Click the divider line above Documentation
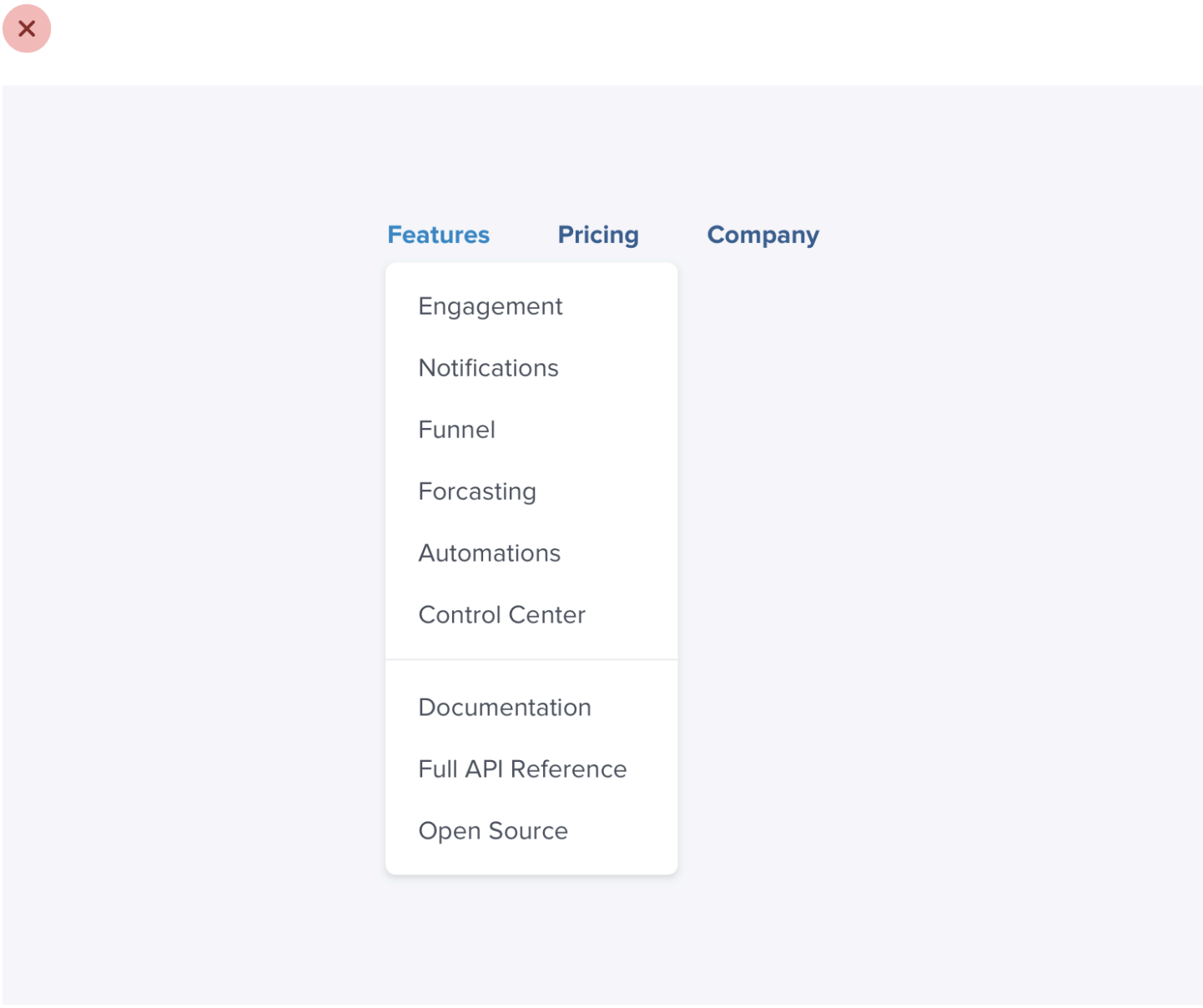 coord(531,659)
